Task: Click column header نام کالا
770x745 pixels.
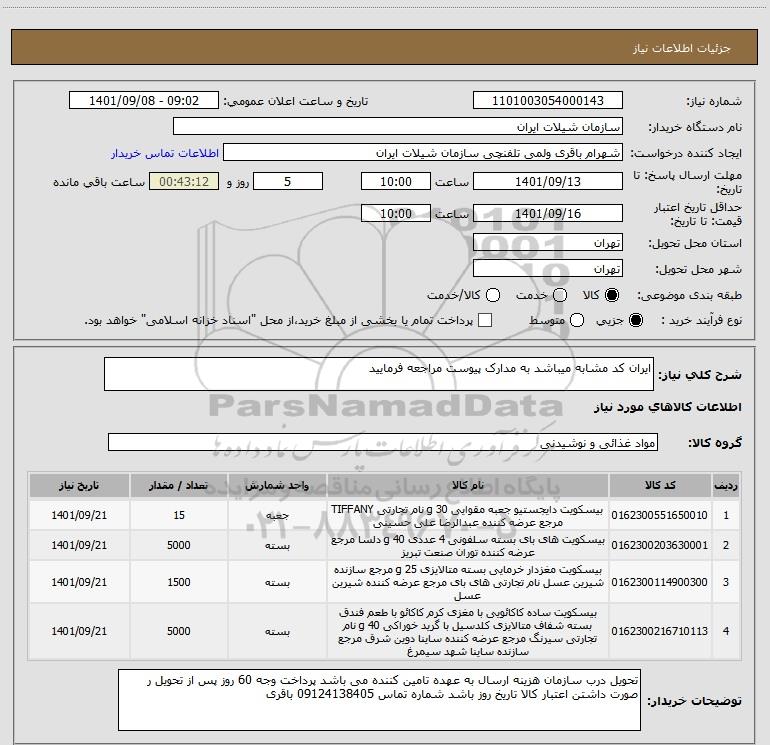Action: pyautogui.click(x=468, y=485)
